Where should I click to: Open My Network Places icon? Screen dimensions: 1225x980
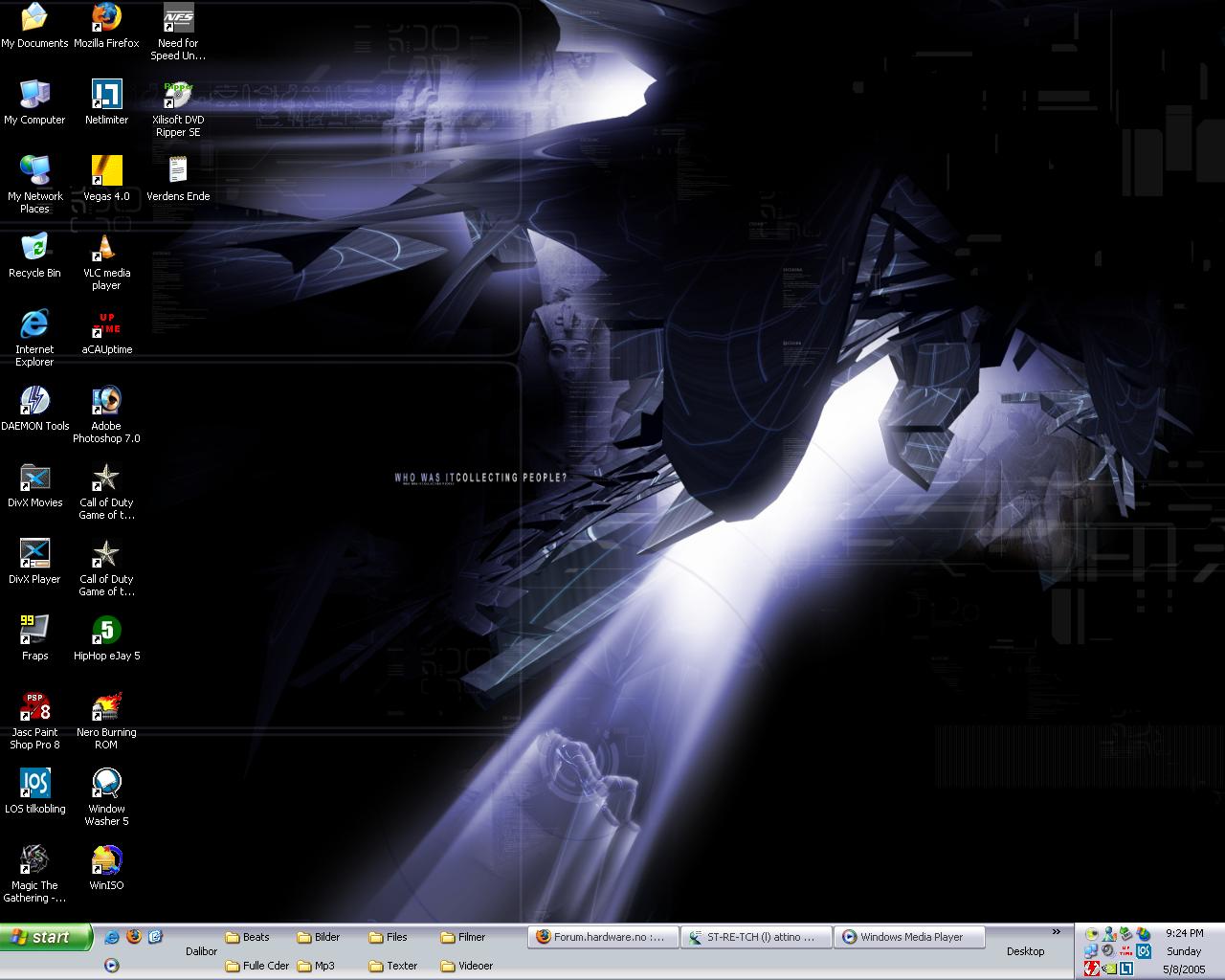point(34,186)
